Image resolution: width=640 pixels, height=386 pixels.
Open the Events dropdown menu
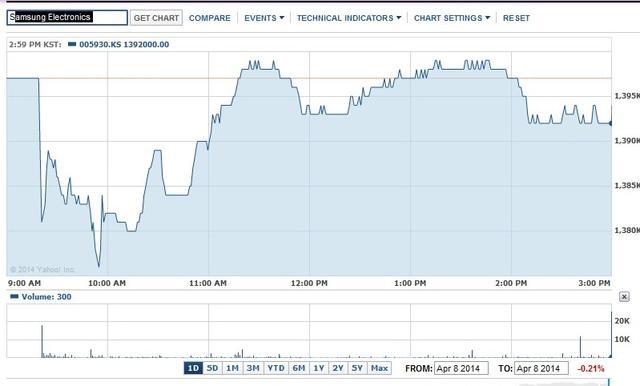pos(264,18)
